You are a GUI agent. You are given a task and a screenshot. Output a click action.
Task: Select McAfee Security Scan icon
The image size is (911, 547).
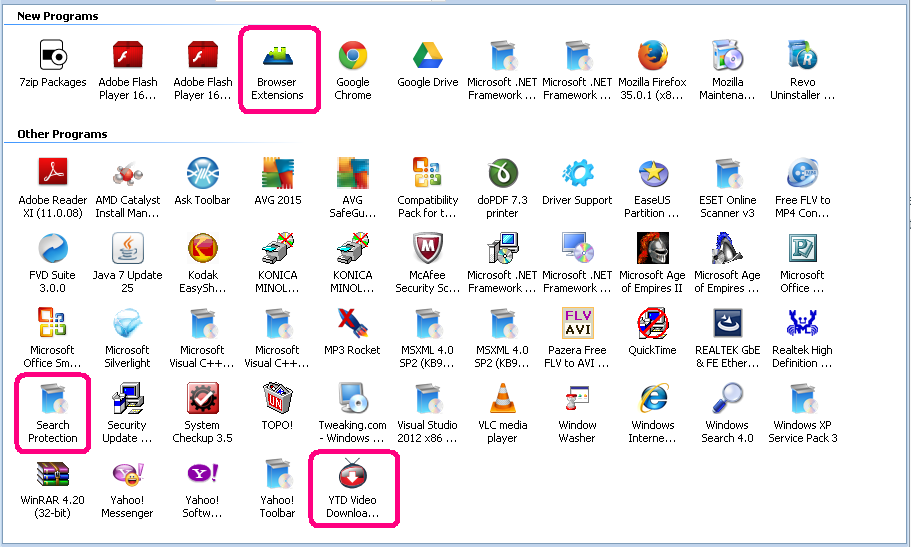[428, 248]
